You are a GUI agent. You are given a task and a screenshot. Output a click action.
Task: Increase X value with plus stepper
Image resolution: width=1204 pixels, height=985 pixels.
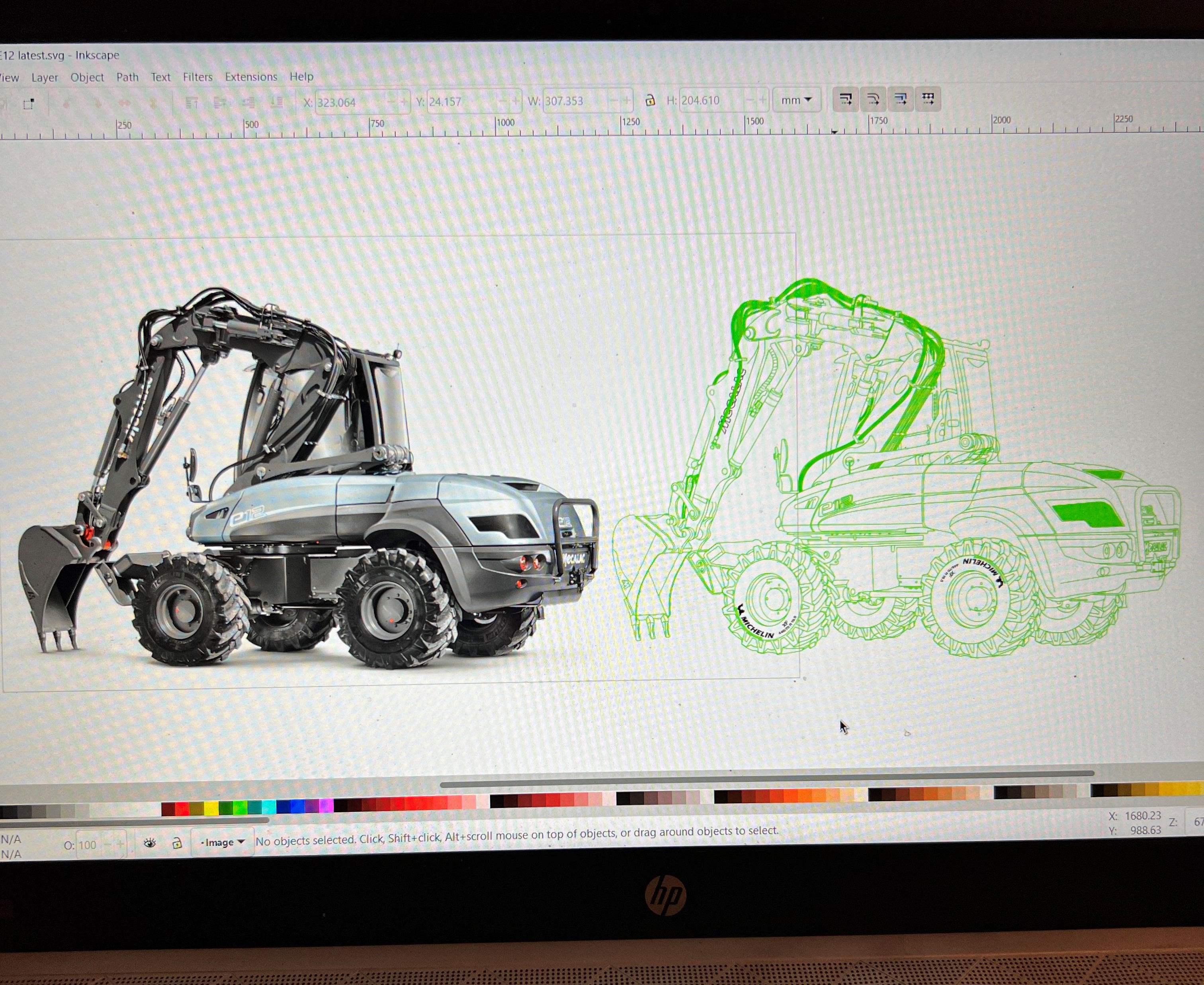point(404,103)
